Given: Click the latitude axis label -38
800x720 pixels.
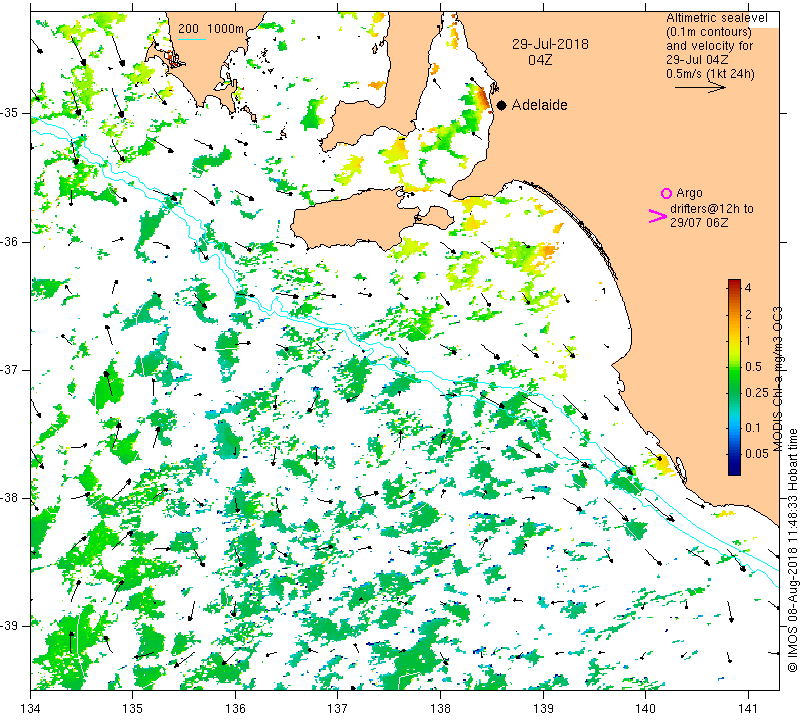Looking at the screenshot, I should coord(10,498).
